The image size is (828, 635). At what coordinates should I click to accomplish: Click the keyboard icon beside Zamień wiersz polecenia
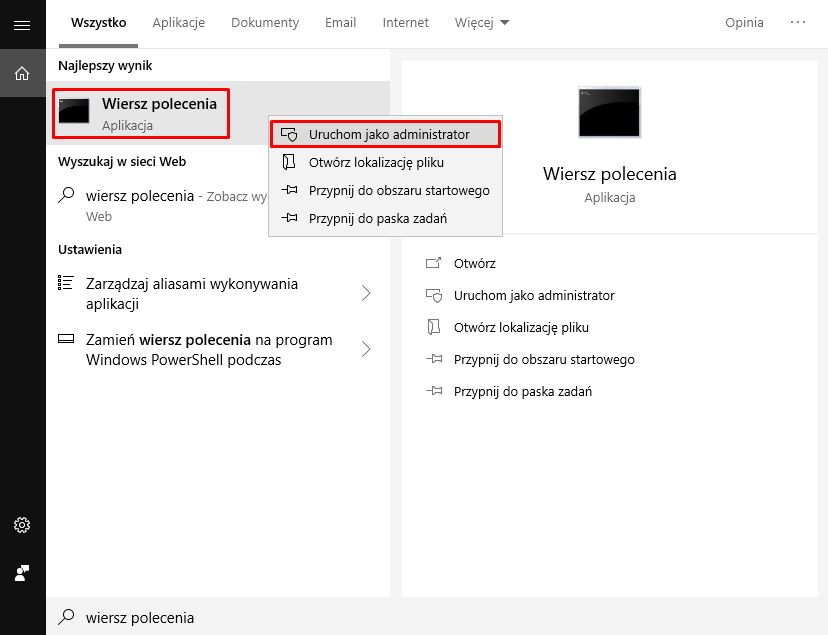tap(65, 338)
